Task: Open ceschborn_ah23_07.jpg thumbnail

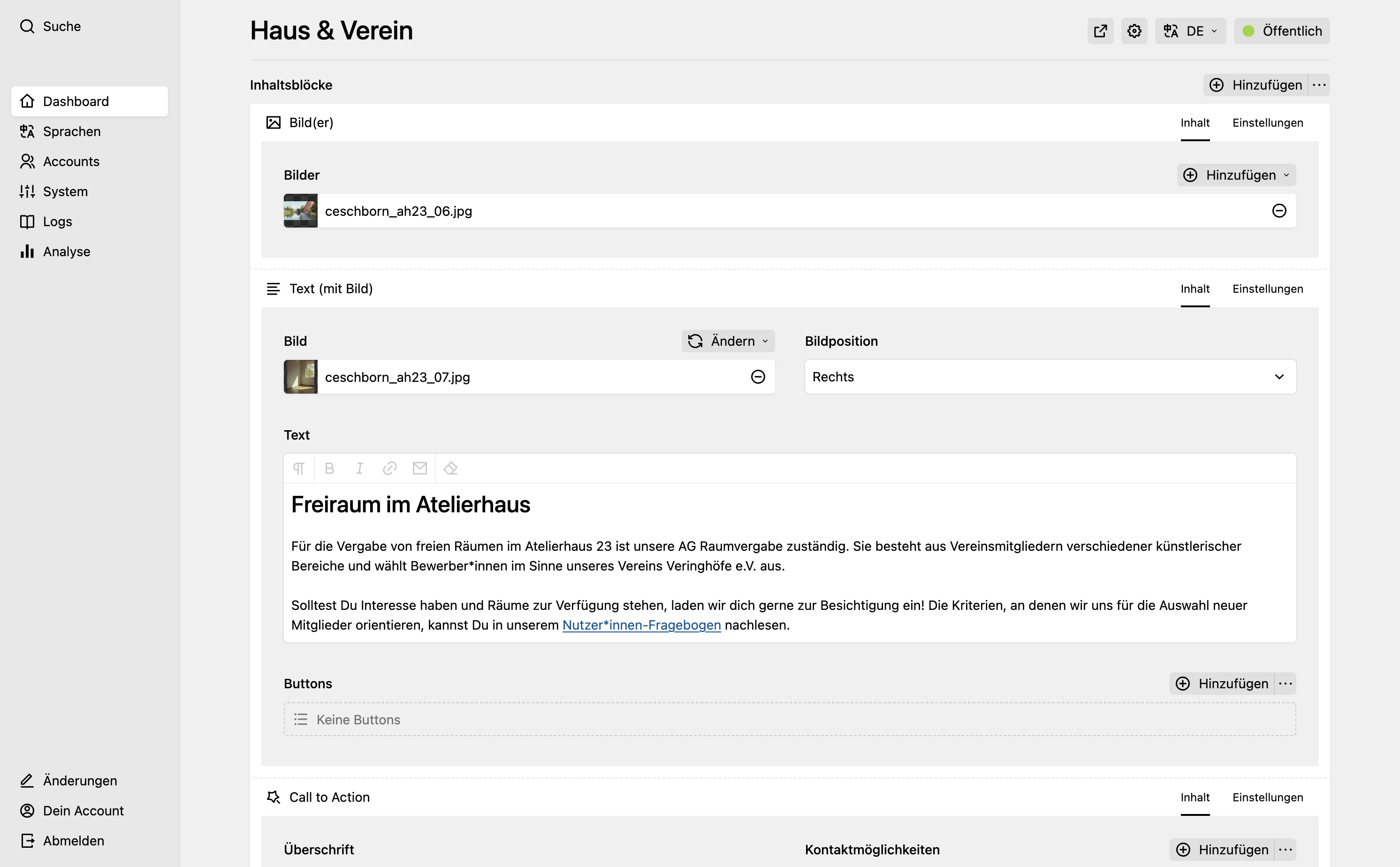Action: [300, 377]
